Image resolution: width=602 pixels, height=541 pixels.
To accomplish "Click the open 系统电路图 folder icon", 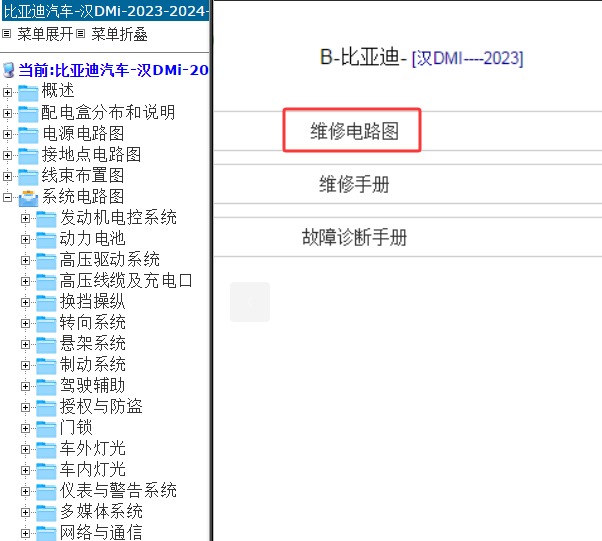I will point(28,198).
